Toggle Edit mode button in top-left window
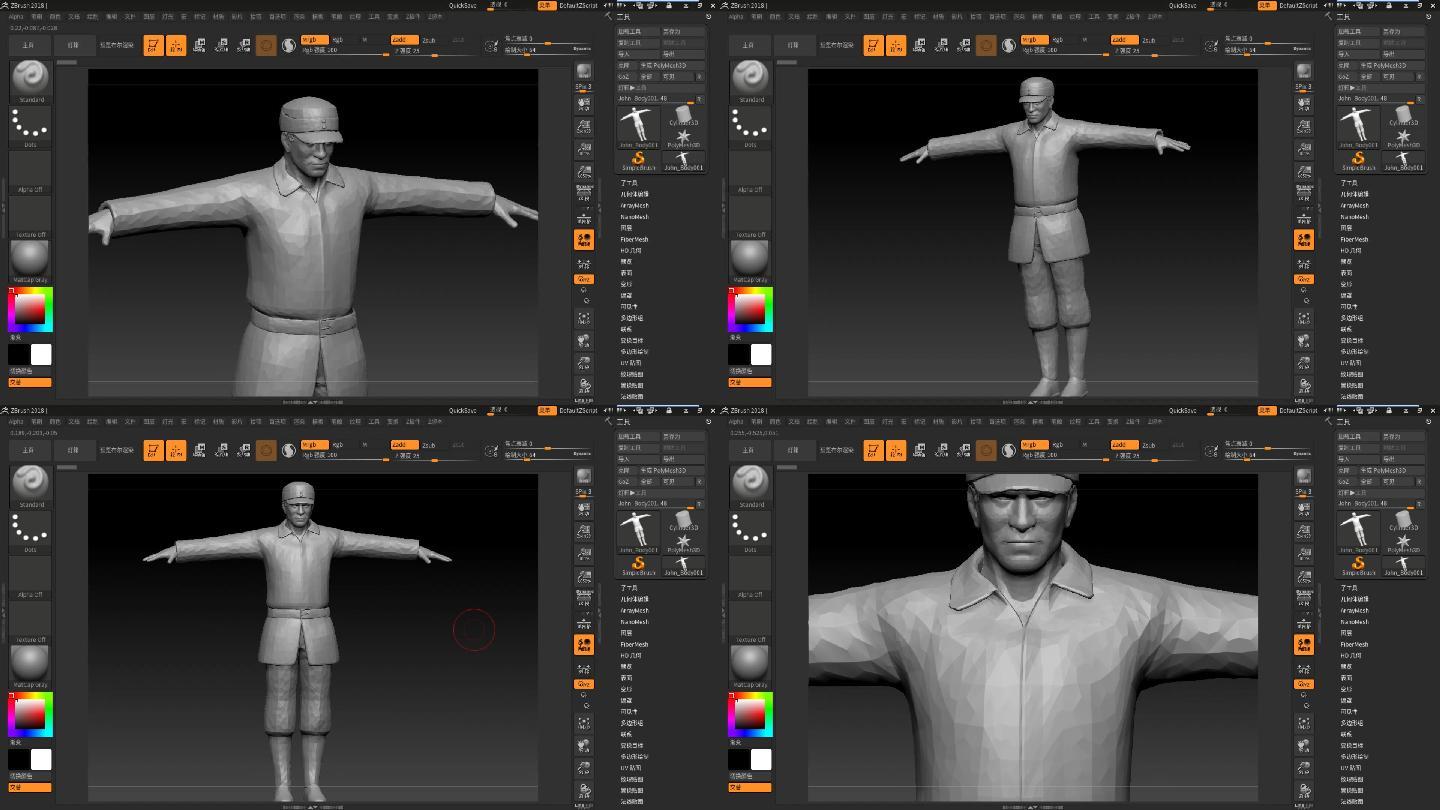Viewport: 1440px width, 810px height. pos(153,45)
